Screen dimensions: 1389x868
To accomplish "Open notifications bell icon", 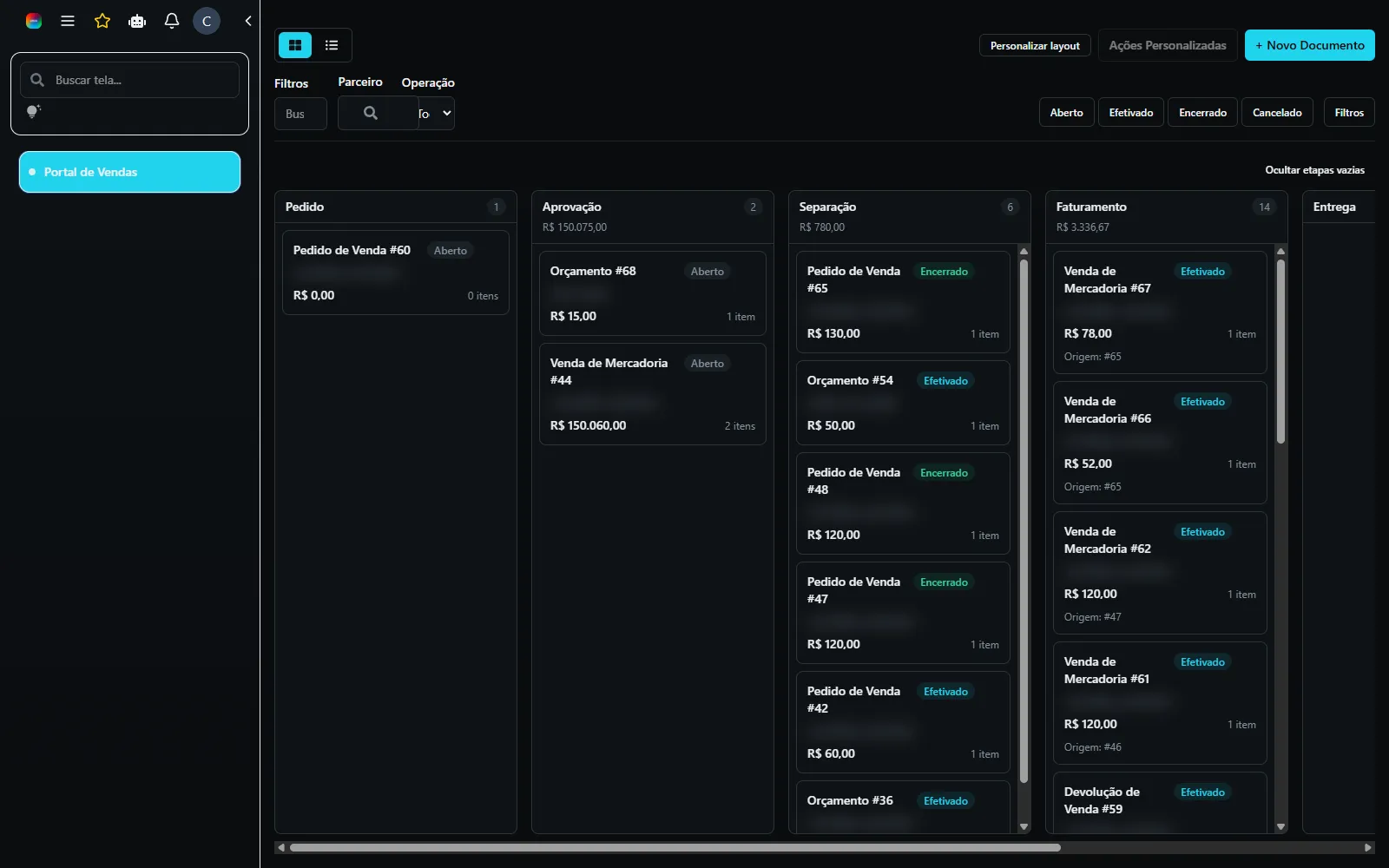I will (172, 21).
